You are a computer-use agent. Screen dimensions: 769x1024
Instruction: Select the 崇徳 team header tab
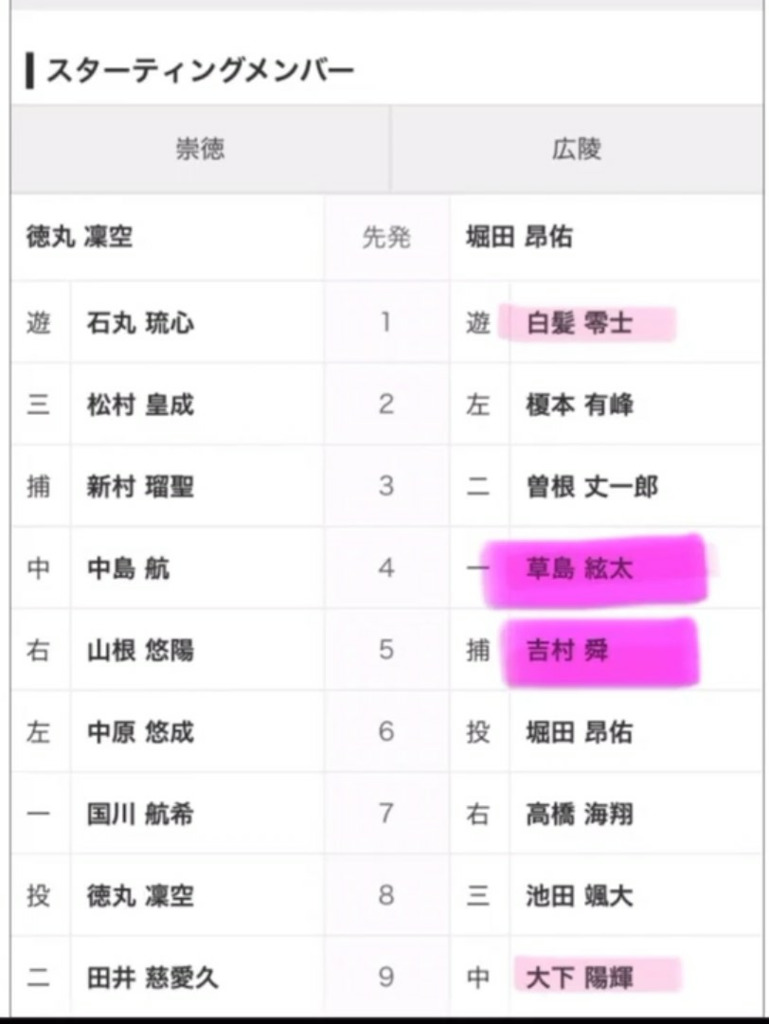click(x=200, y=149)
